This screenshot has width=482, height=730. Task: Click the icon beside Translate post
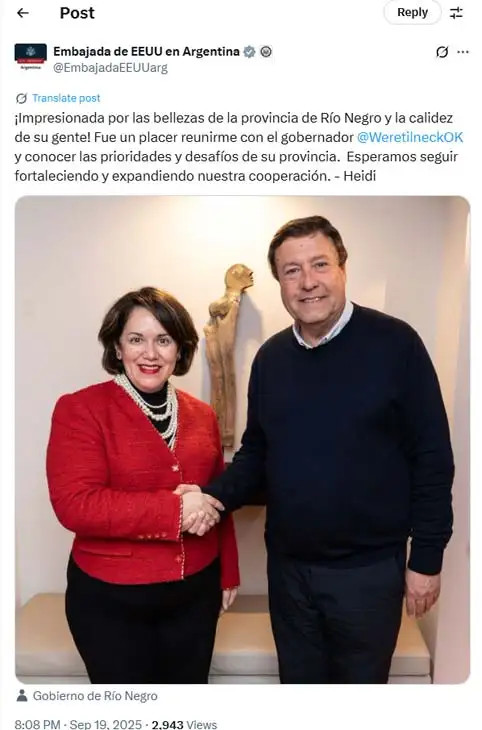21,98
